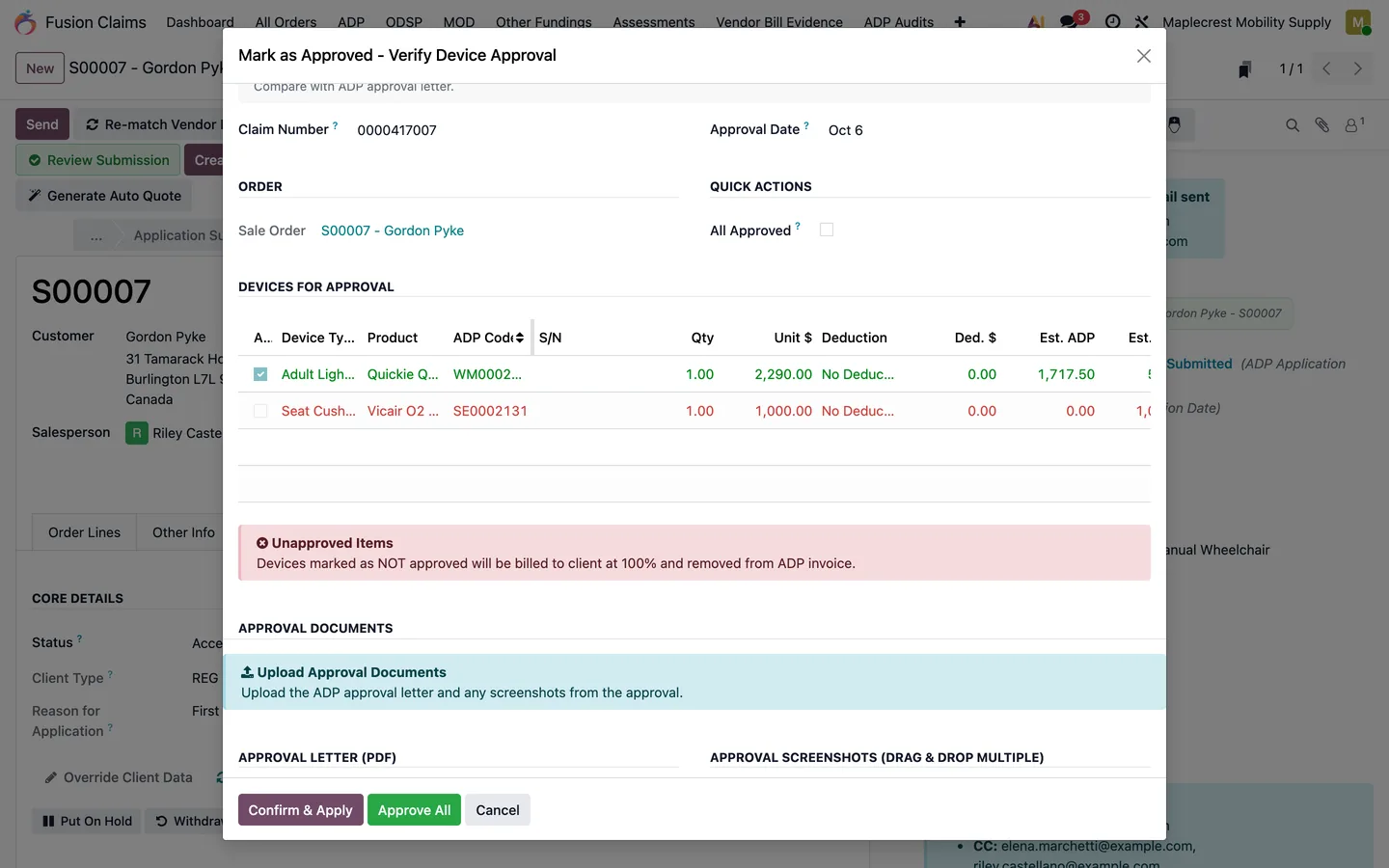Click the Approval Date field Oct 6
1389x868 pixels.
point(846,130)
